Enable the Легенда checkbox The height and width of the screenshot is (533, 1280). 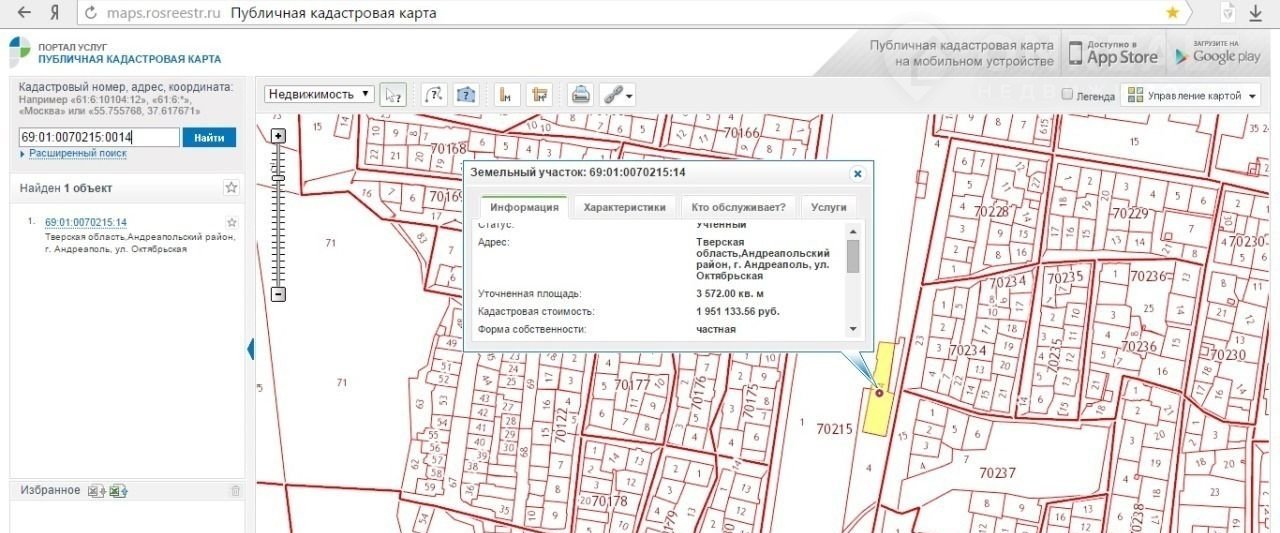click(x=1067, y=95)
